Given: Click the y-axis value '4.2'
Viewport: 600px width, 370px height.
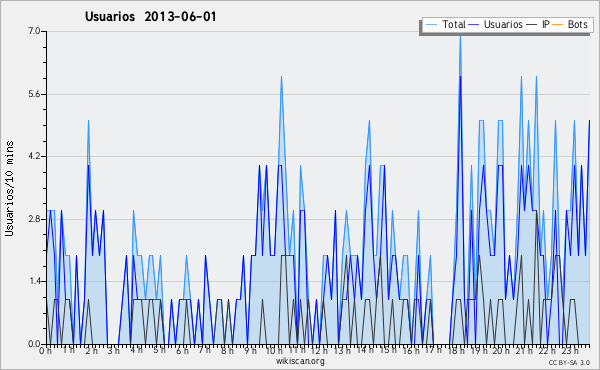Looking at the screenshot, I should coord(34,156).
